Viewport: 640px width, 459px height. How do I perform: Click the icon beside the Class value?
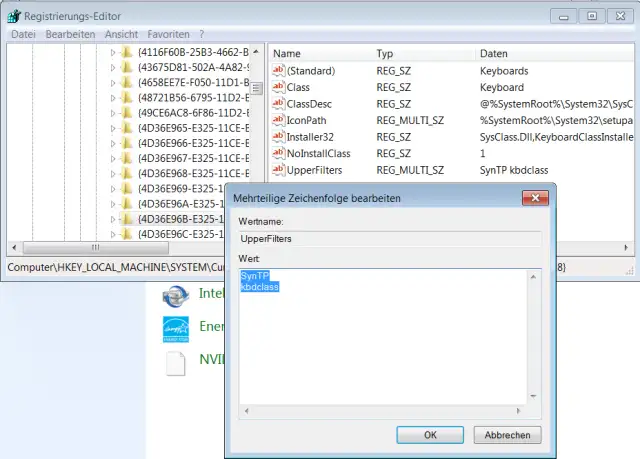pyautogui.click(x=279, y=88)
